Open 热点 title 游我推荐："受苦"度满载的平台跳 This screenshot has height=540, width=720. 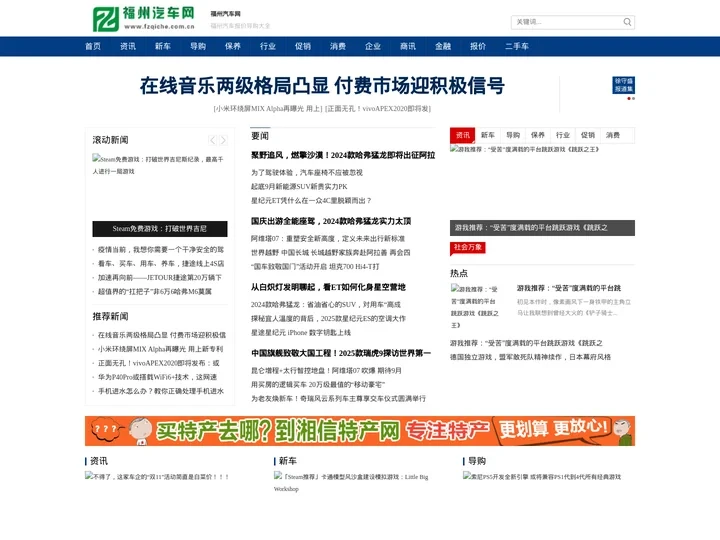point(568,288)
